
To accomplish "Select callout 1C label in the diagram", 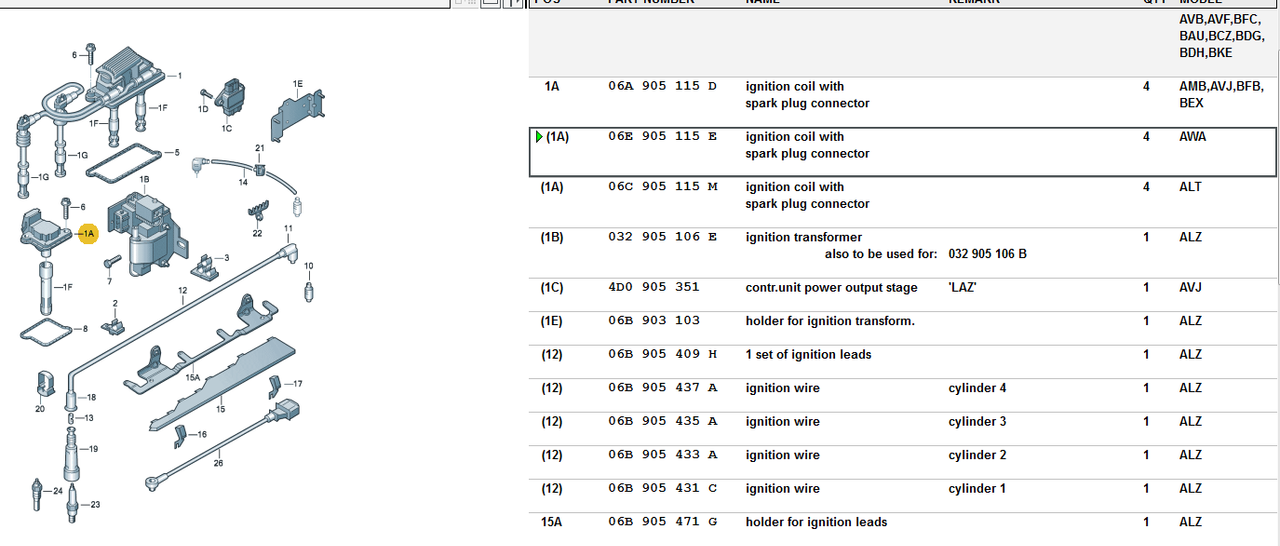I will pyautogui.click(x=227, y=128).
